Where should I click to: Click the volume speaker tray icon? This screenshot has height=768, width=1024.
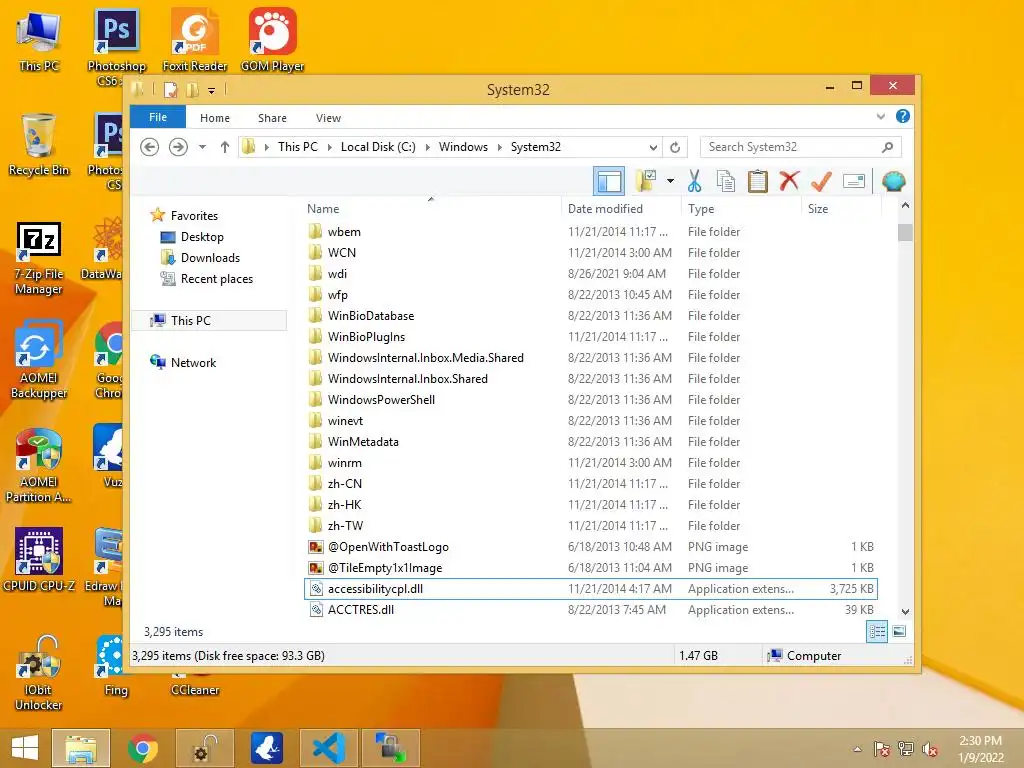(929, 749)
